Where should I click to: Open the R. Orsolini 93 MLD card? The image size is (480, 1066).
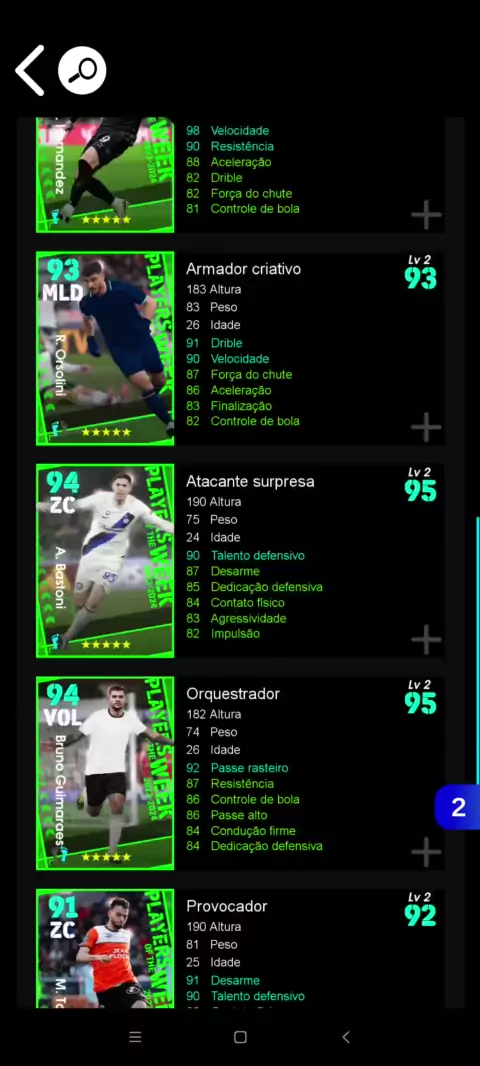click(x=105, y=349)
